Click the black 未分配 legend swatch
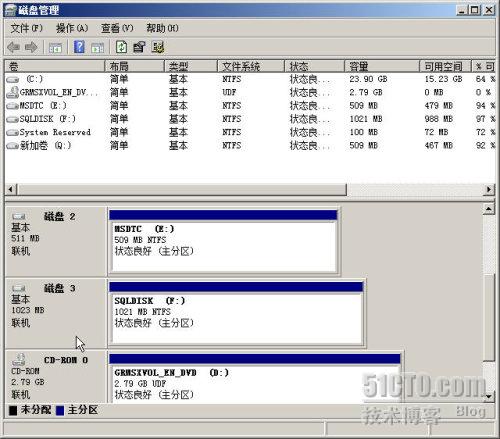 tap(13, 411)
